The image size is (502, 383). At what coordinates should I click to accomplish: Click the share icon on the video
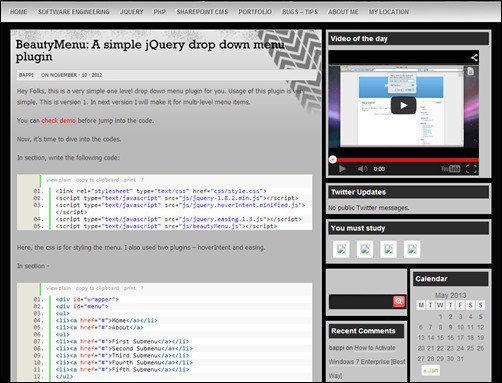pyautogui.click(x=474, y=58)
